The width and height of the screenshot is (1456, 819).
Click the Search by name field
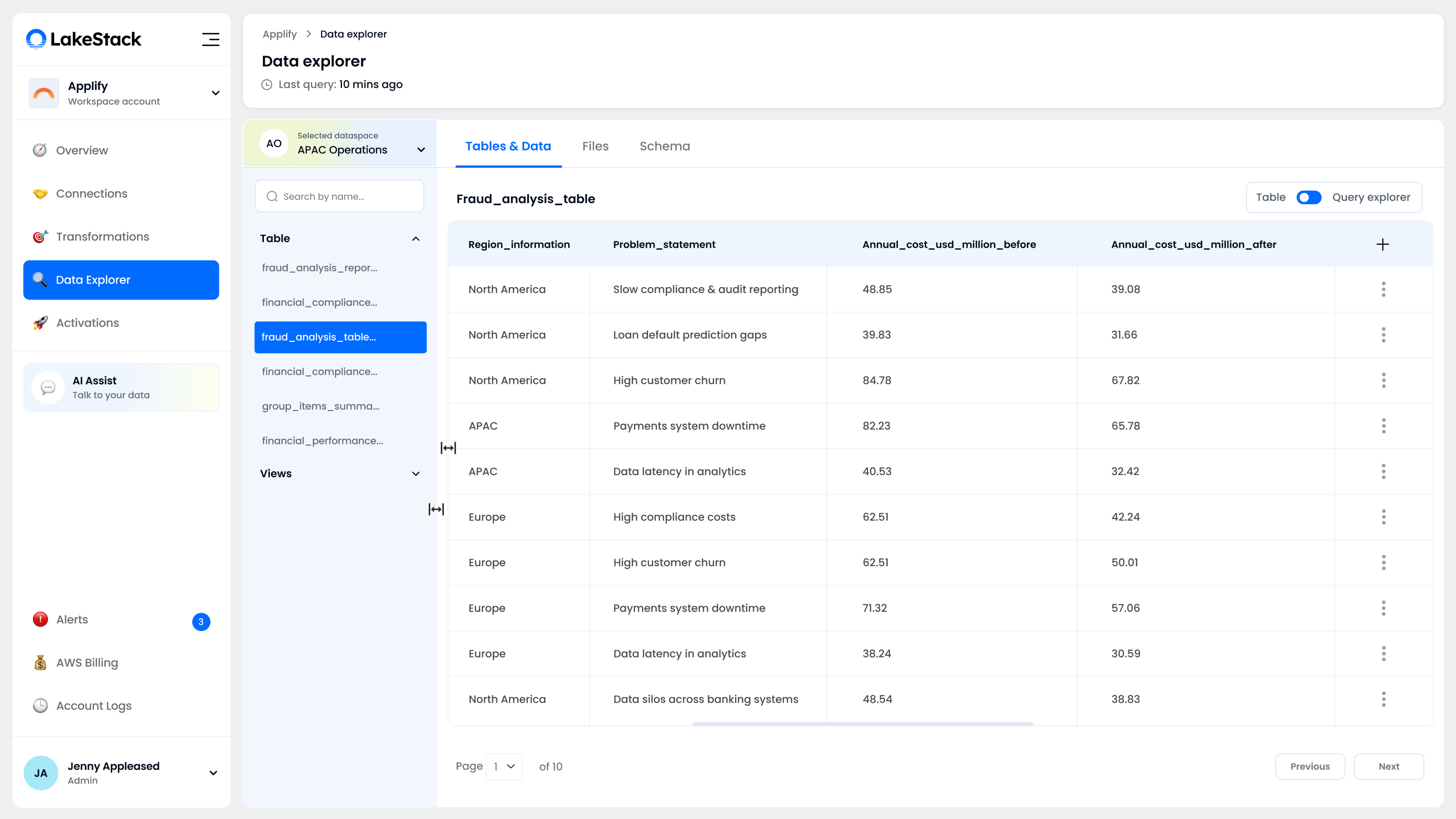click(x=339, y=196)
